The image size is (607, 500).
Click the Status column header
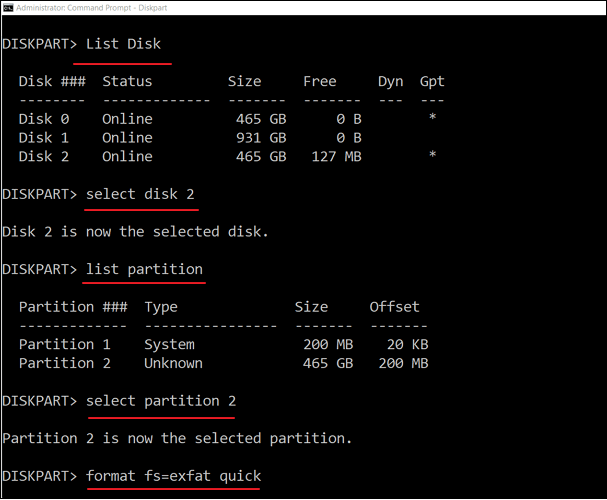click(x=127, y=81)
